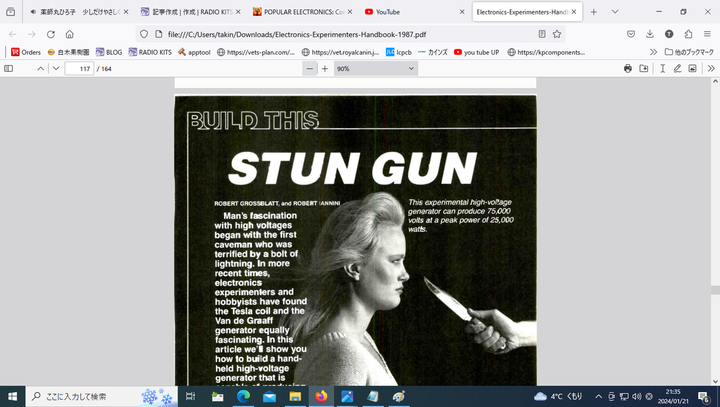Viewport: 720px width, 407px height.
Task: Open a new browser tab
Action: [x=594, y=12]
